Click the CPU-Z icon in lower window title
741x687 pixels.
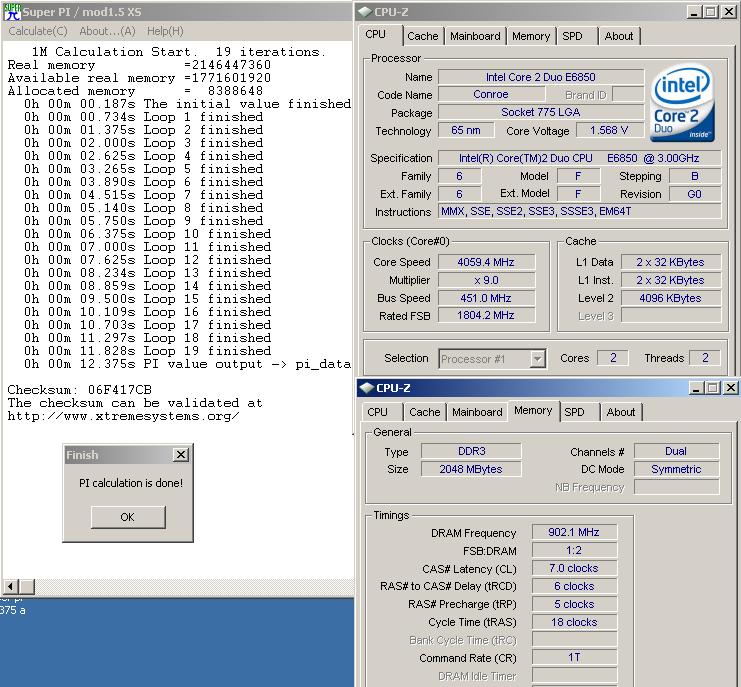click(x=366, y=388)
